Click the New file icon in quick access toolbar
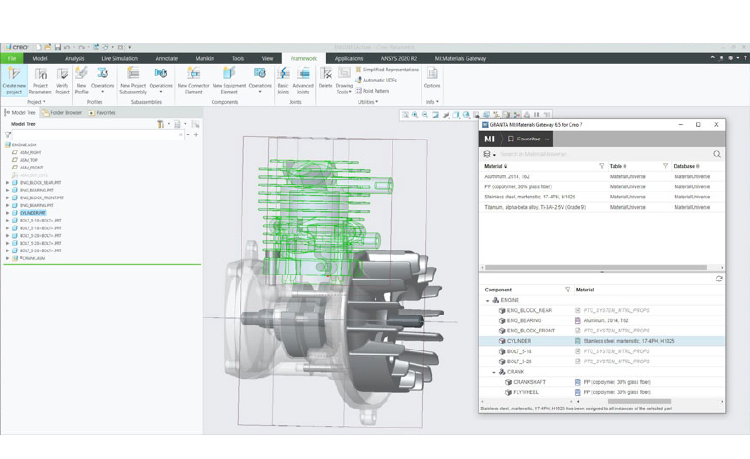Image resolution: width=750 pixels, height=459 pixels. coord(39,47)
